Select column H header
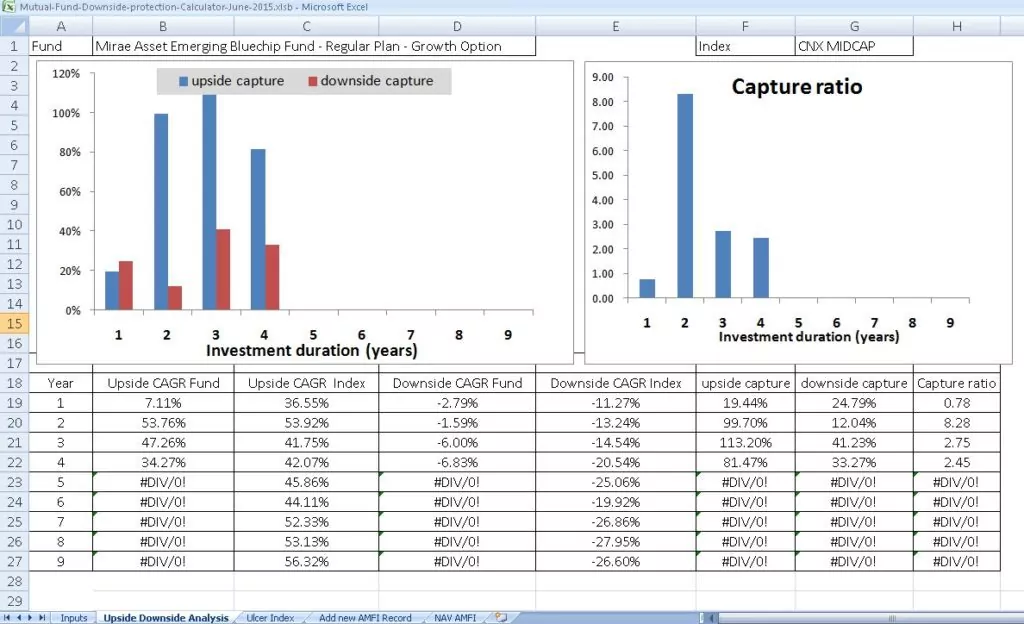This screenshot has width=1024, height=624. [957, 26]
